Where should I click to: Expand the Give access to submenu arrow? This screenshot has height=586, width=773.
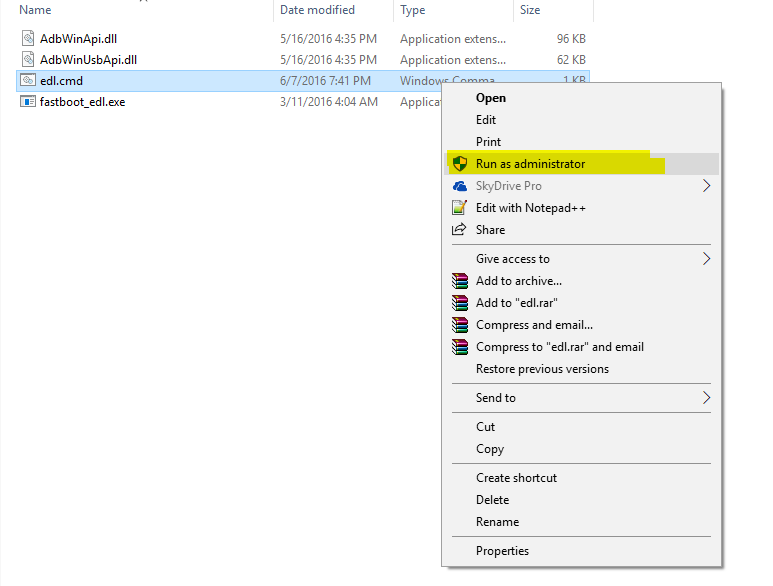pyautogui.click(x=706, y=259)
